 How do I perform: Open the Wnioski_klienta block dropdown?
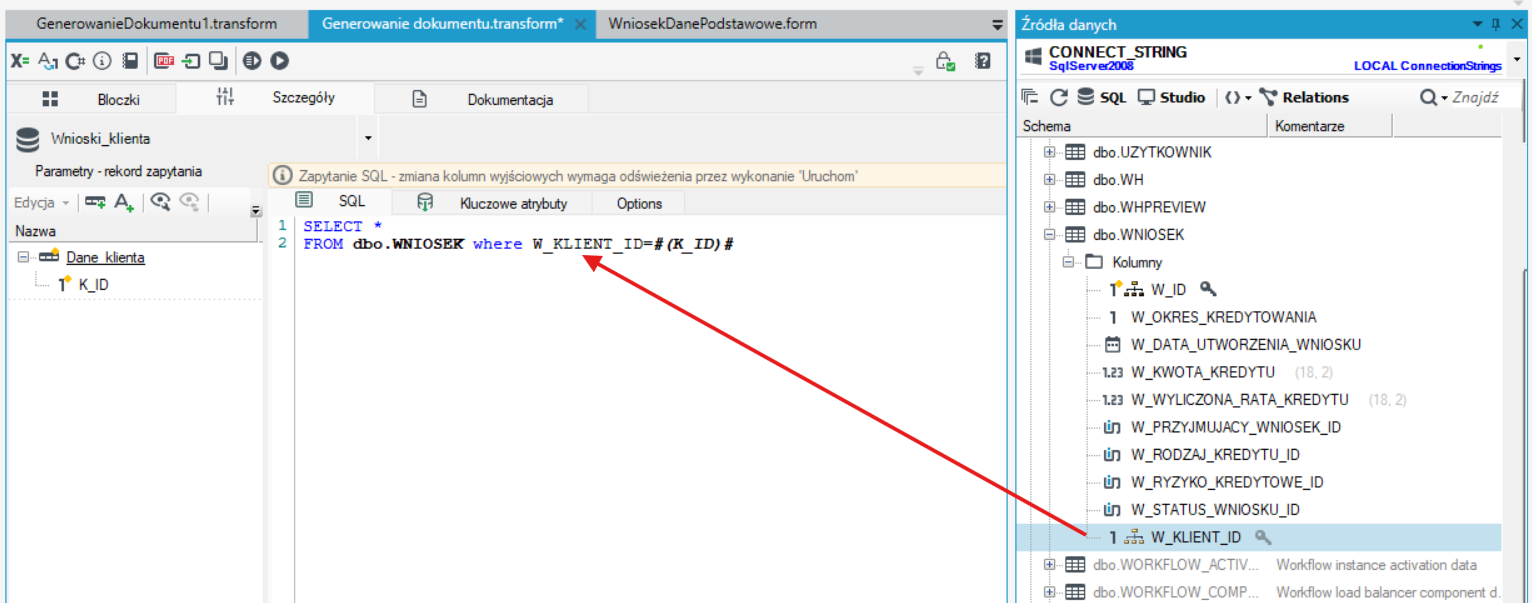pyautogui.click(x=368, y=138)
